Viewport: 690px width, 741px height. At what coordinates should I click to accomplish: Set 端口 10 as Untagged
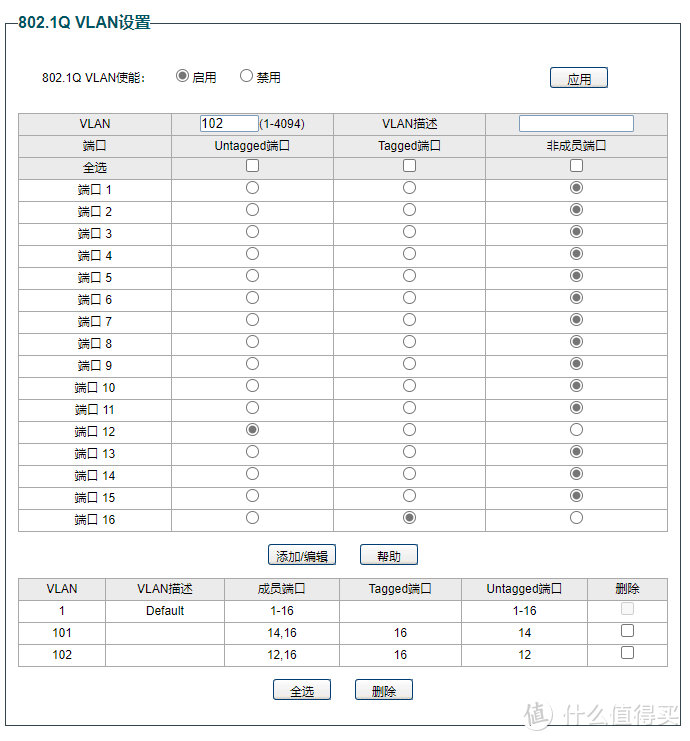tap(252, 386)
